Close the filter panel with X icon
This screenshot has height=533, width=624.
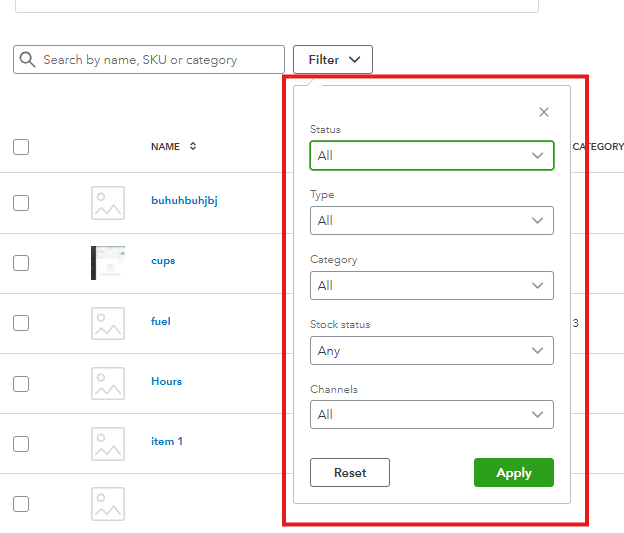pos(544,113)
